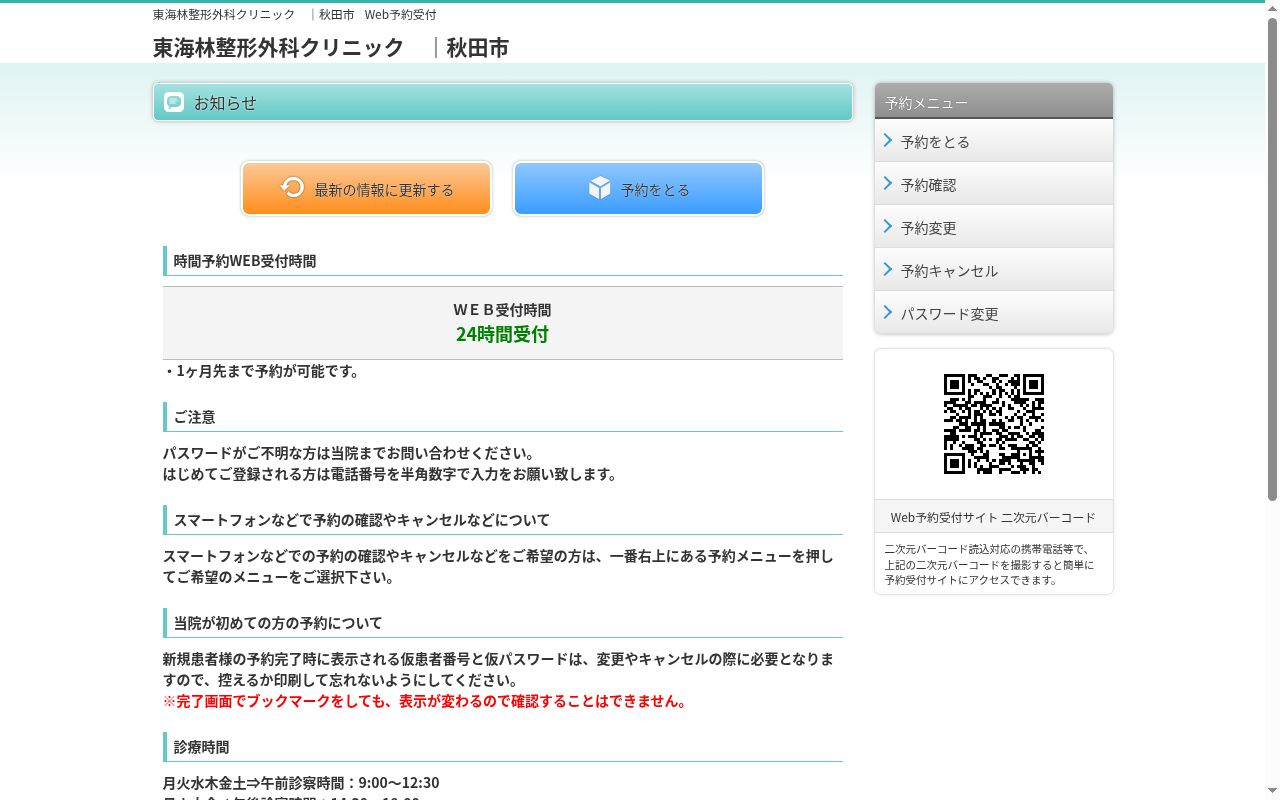The height and width of the screenshot is (800, 1280).
Task: Refresh with 最新の情報に更新する button
Action: click(366, 188)
